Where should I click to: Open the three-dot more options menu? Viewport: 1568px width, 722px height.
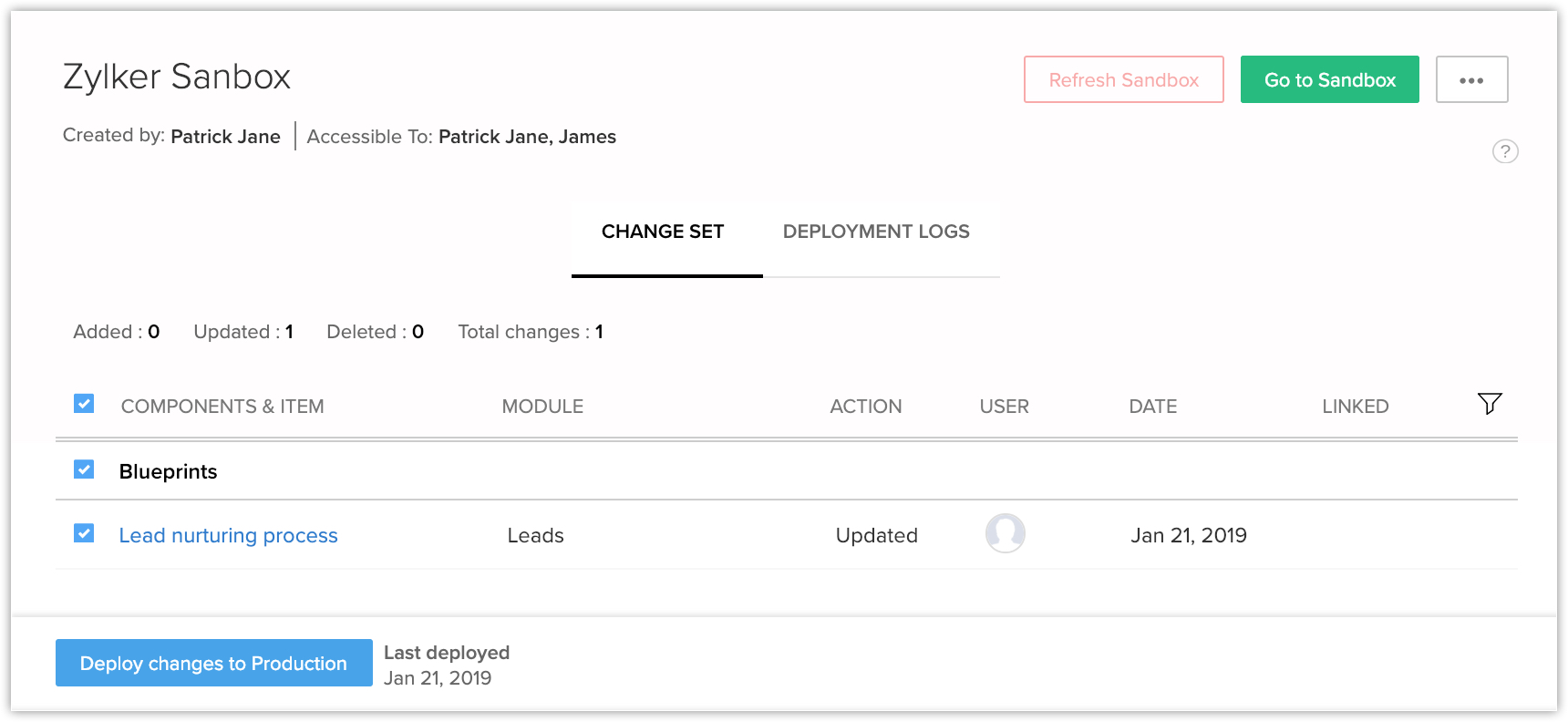coord(1471,80)
